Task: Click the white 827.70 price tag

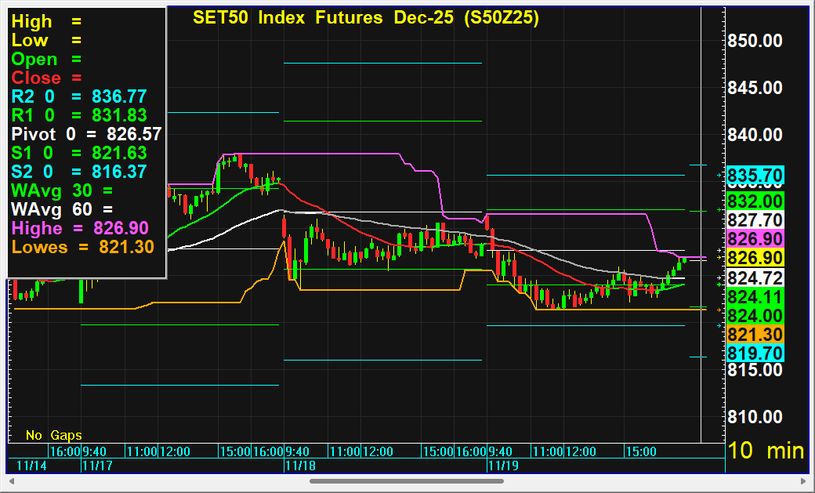Action: point(754,220)
